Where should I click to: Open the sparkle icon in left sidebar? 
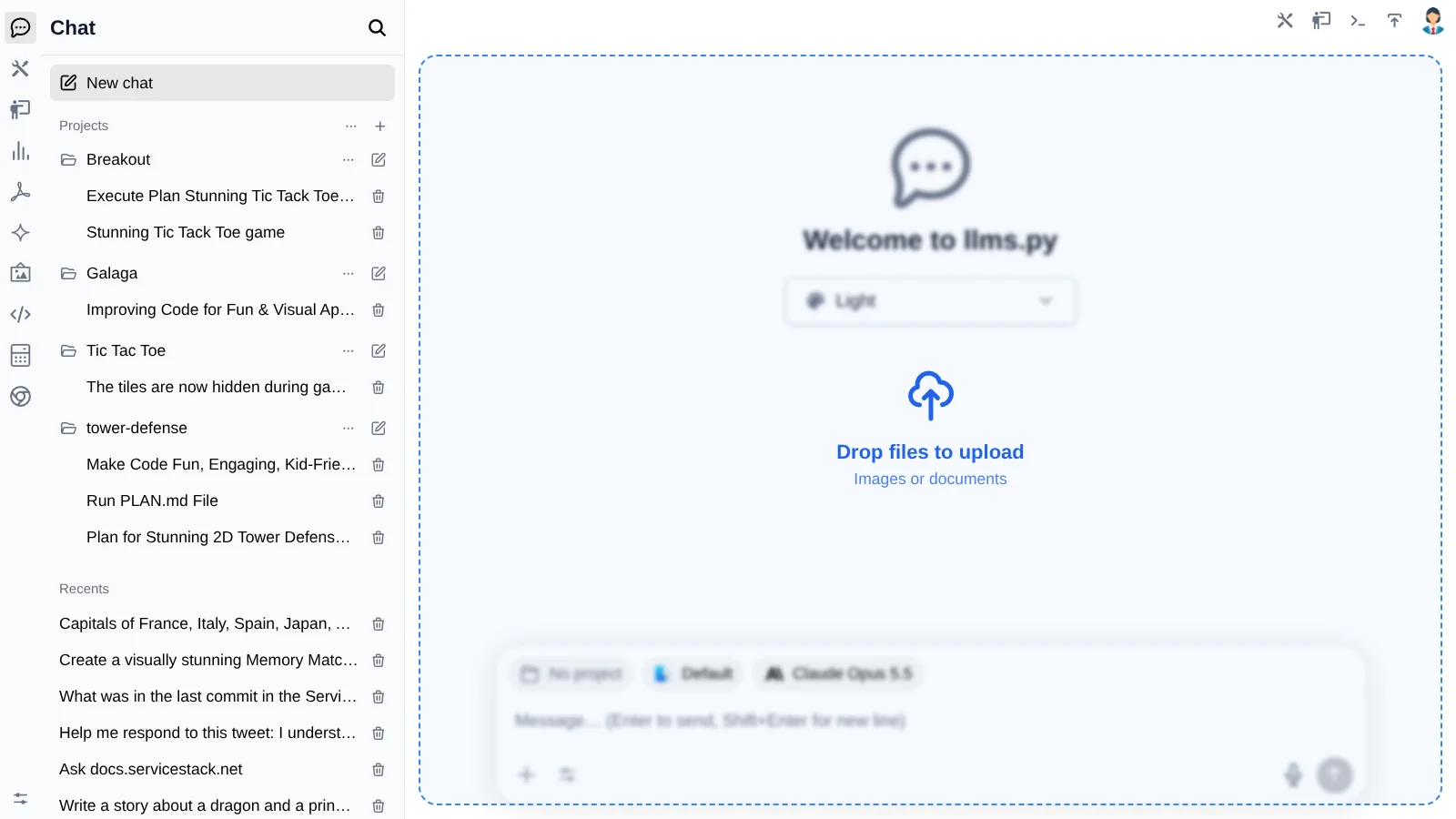click(20, 232)
